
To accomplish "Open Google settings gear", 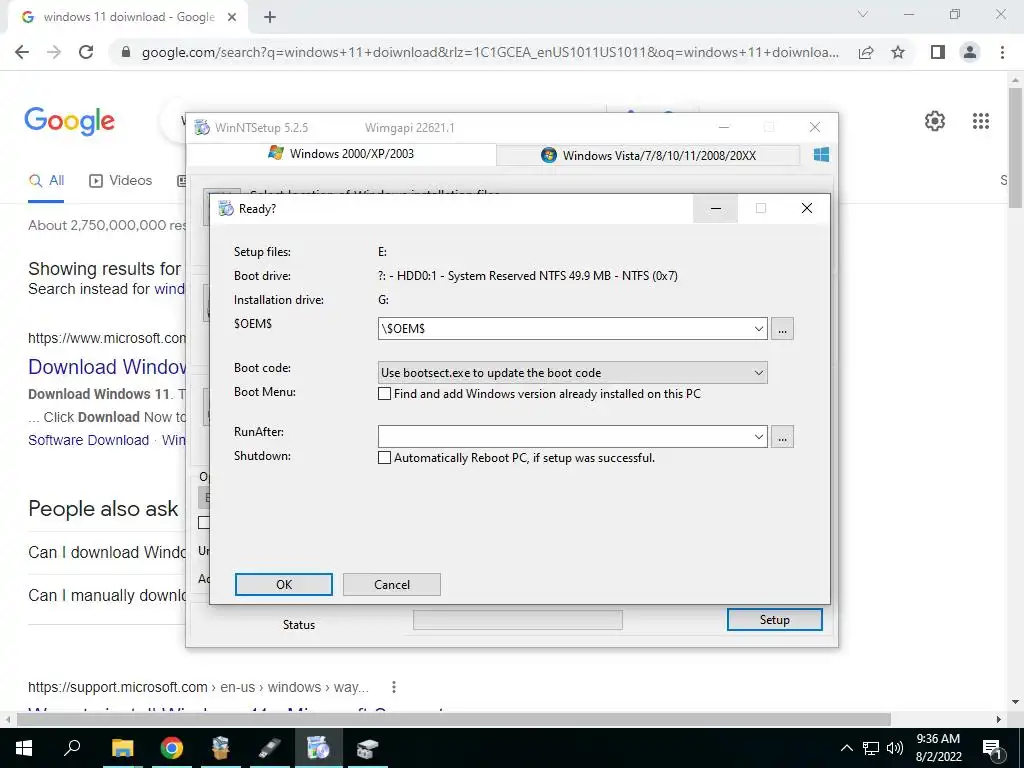I will click(x=935, y=121).
